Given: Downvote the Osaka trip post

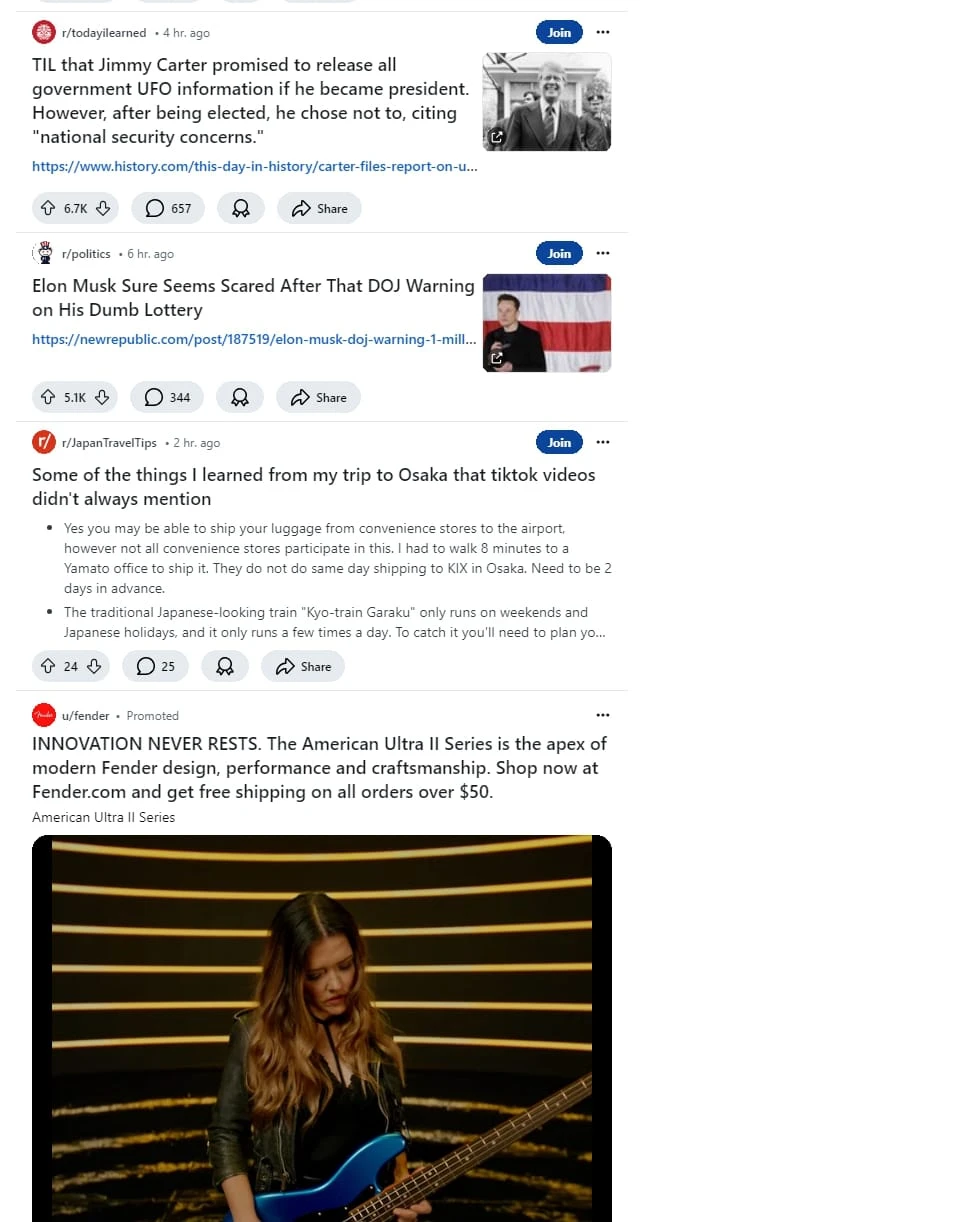Looking at the screenshot, I should tap(94, 666).
